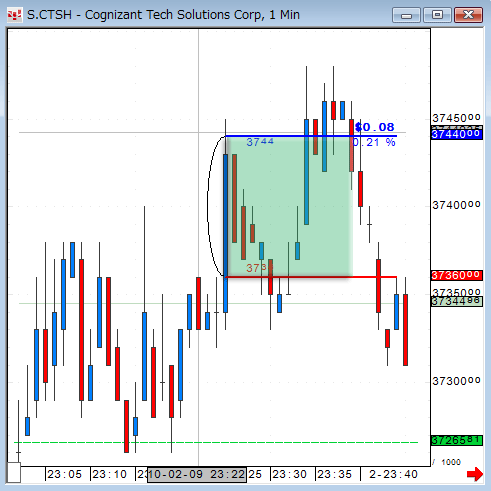Click the app icon in the title bar
Screen dimensions: 491x491
[14, 15]
